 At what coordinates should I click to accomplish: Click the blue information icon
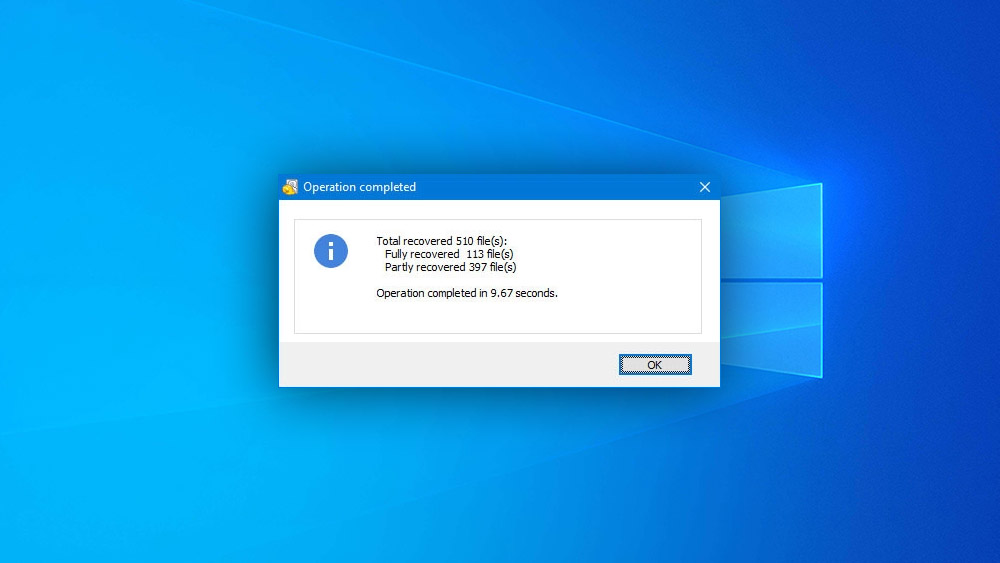330,251
